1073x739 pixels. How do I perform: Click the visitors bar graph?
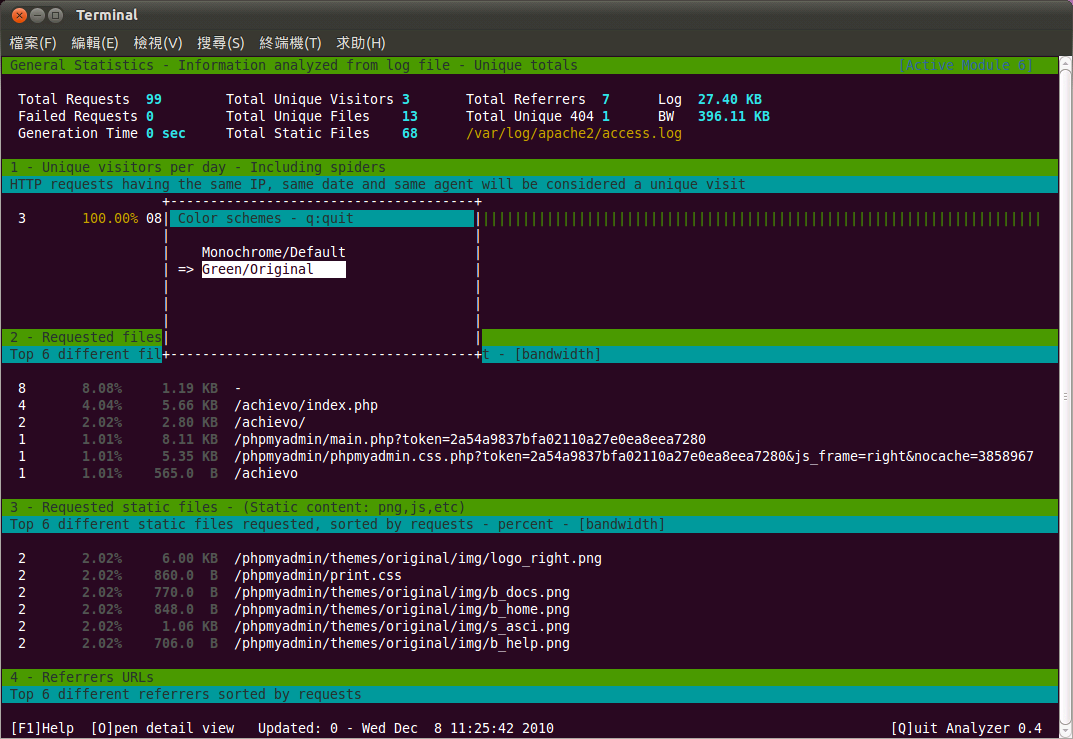pos(760,219)
